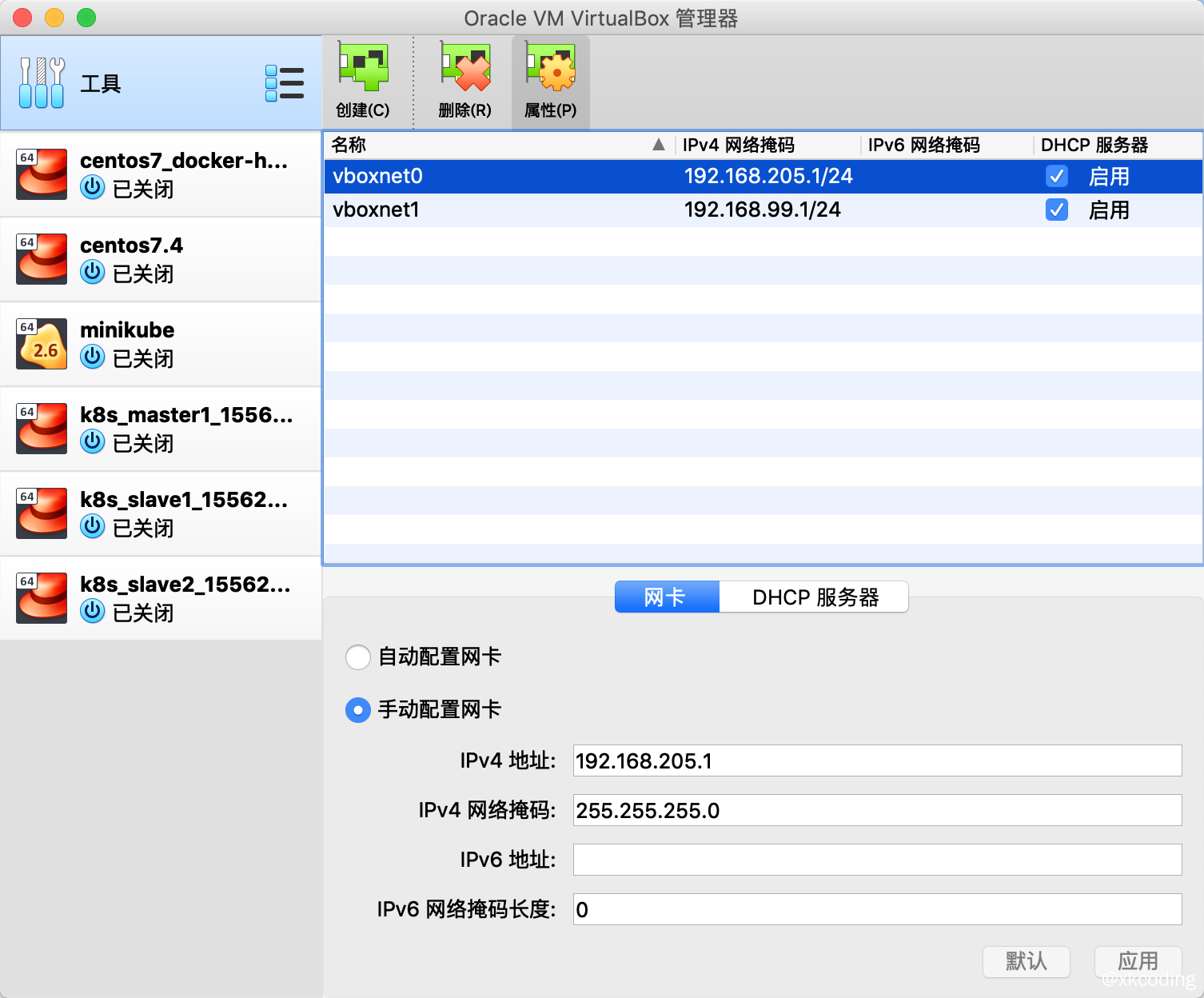Click the 默认 button
Image resolution: width=1204 pixels, height=998 pixels.
pos(1026,962)
